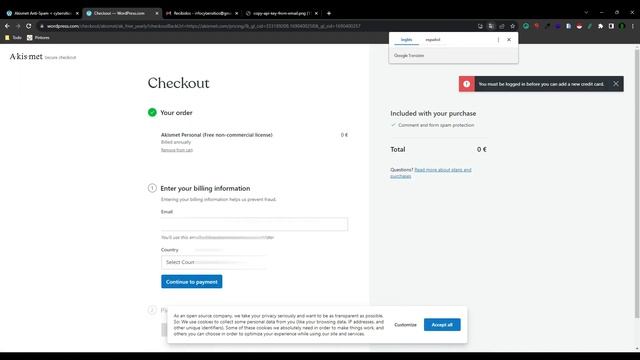Select the English tab in the translate popup
This screenshot has width=640, height=360.
pyautogui.click(x=407, y=40)
